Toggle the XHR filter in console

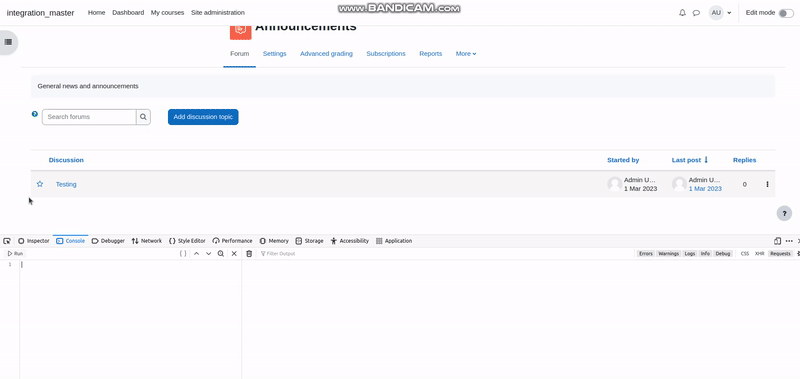[x=760, y=254]
